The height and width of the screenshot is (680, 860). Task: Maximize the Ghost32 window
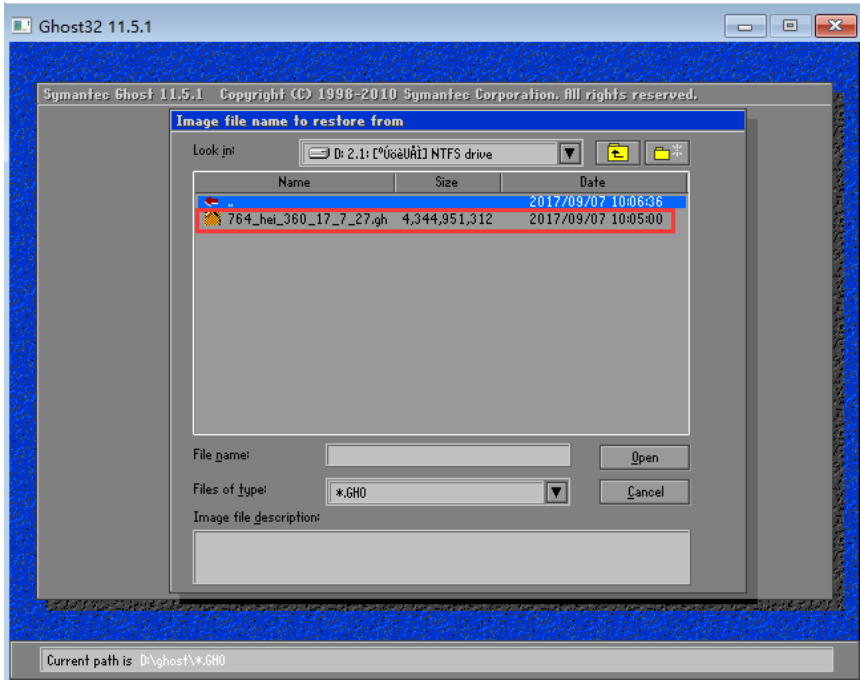pos(790,26)
